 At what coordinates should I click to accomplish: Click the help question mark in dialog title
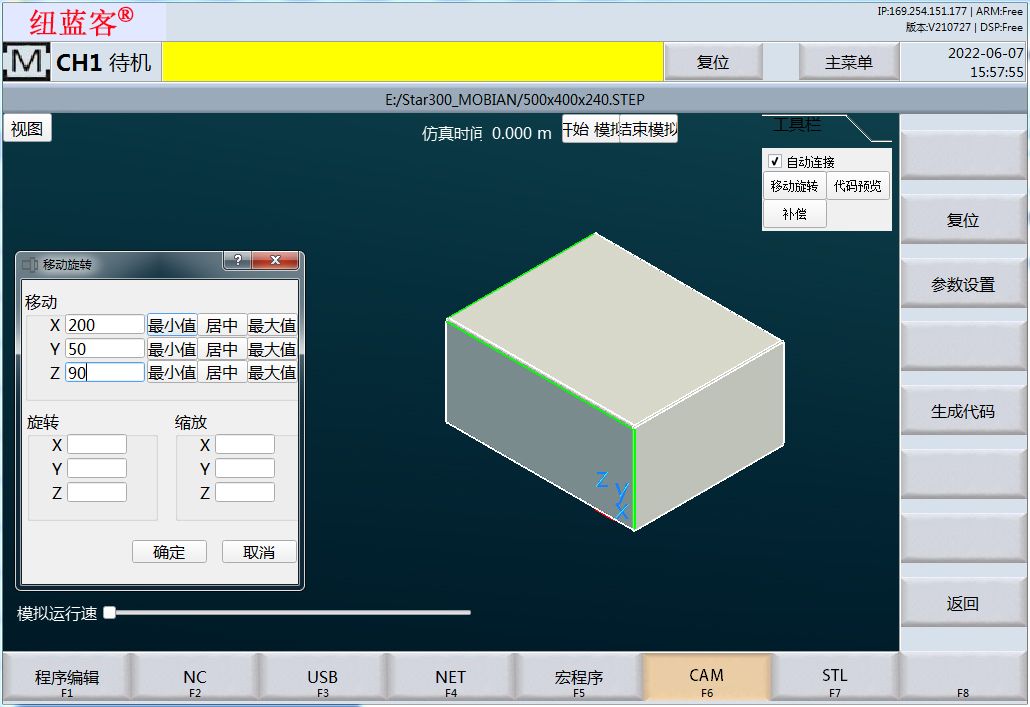237,261
